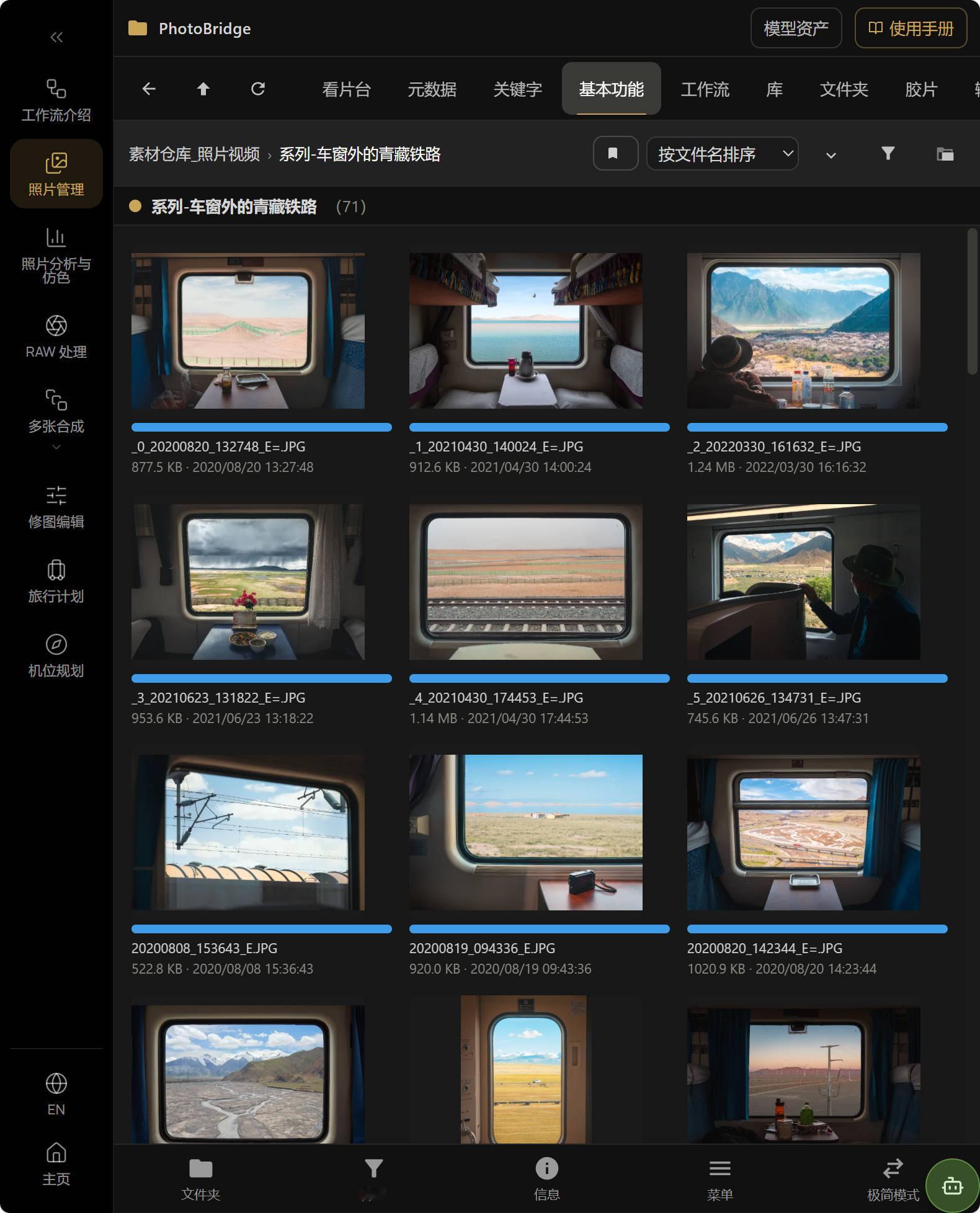Switch to 元数据 tab

432,89
